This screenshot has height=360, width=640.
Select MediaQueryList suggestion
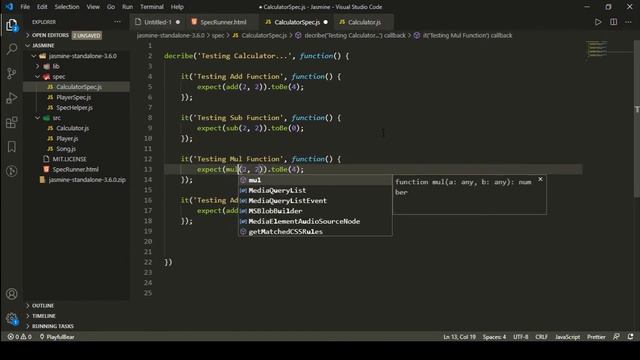pyautogui.click(x=315, y=190)
